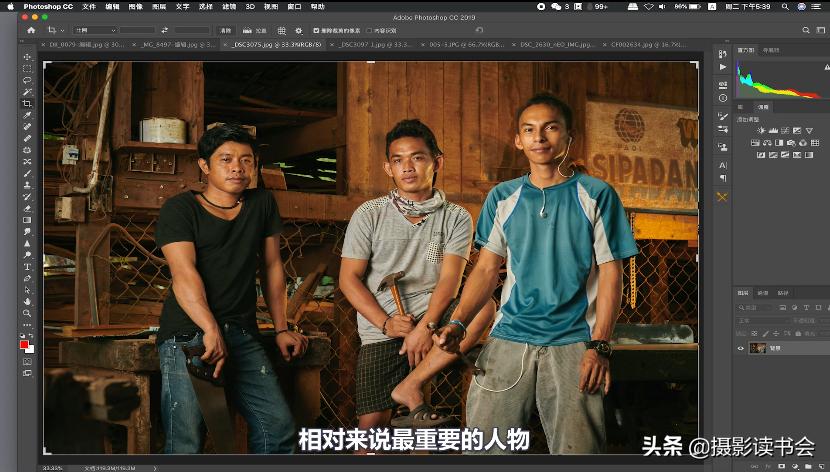Image resolution: width=830 pixels, height=472 pixels.
Task: Click default colors mini icon
Action: point(22,336)
